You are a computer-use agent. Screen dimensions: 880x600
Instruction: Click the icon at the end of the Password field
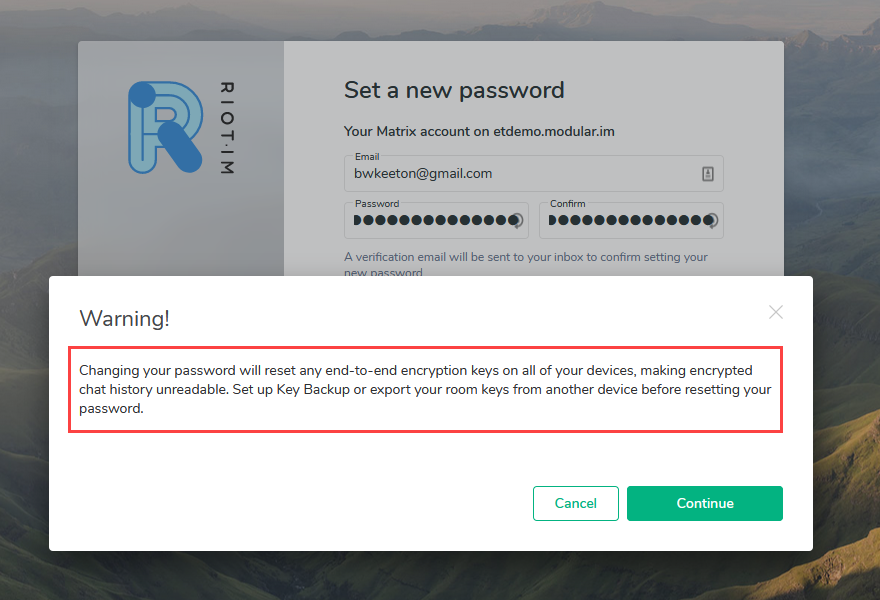[516, 221]
